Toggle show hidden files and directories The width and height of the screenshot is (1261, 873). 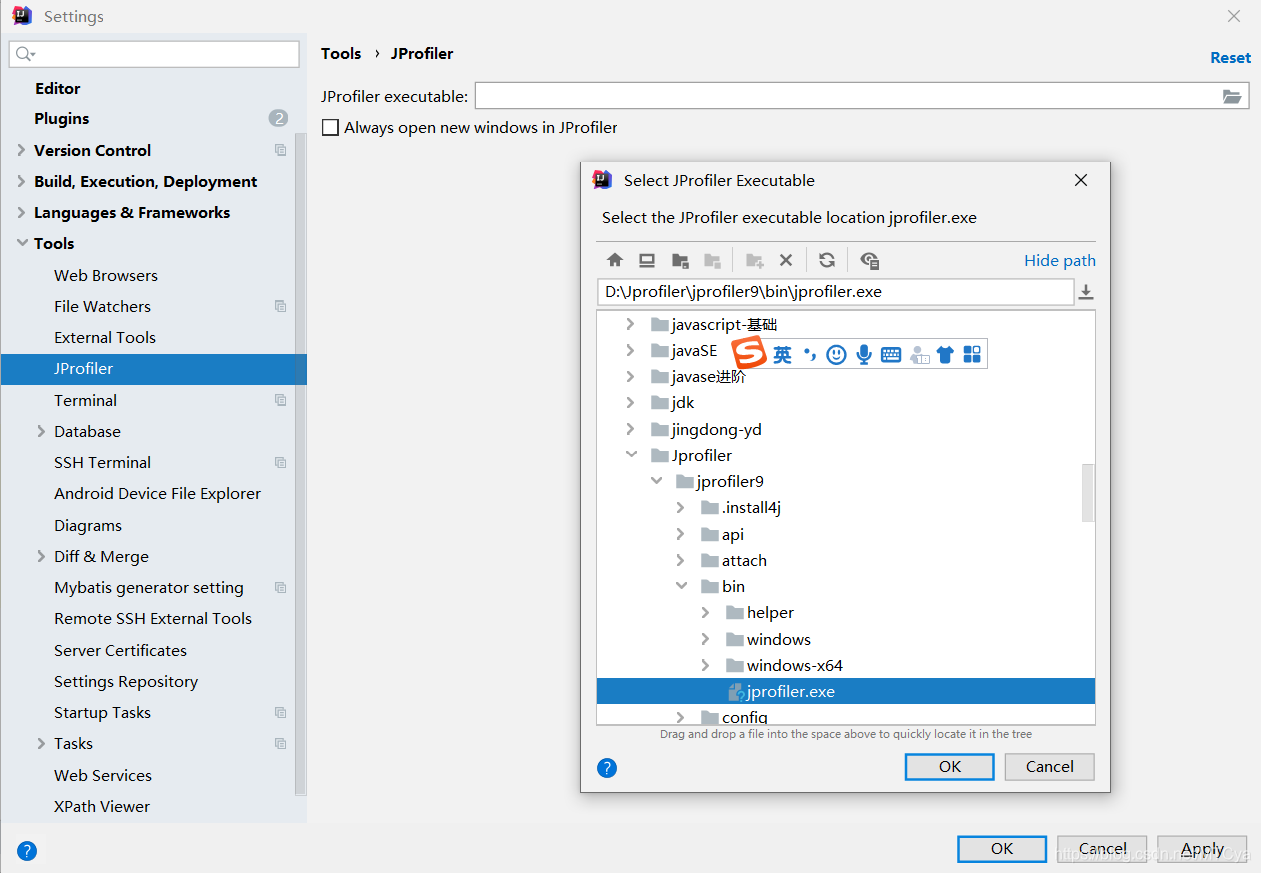870,260
